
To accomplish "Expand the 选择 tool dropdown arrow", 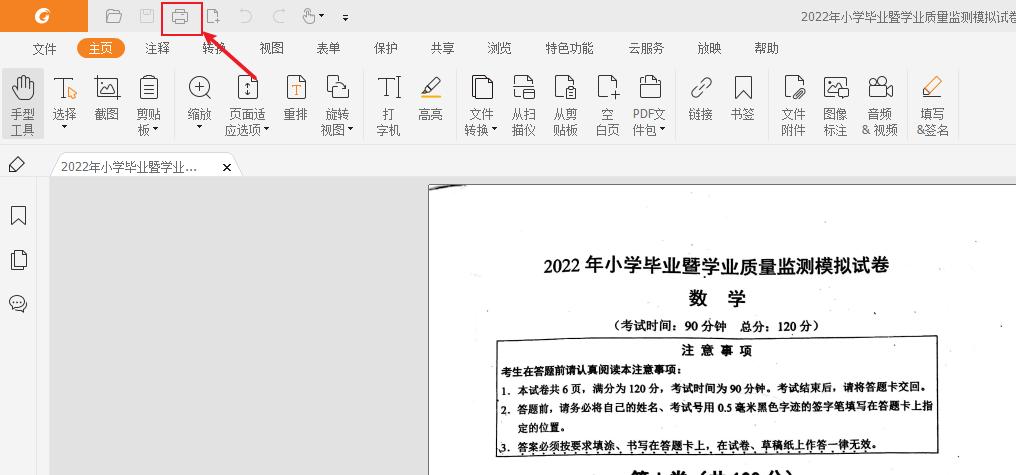I will pyautogui.click(x=65, y=127).
